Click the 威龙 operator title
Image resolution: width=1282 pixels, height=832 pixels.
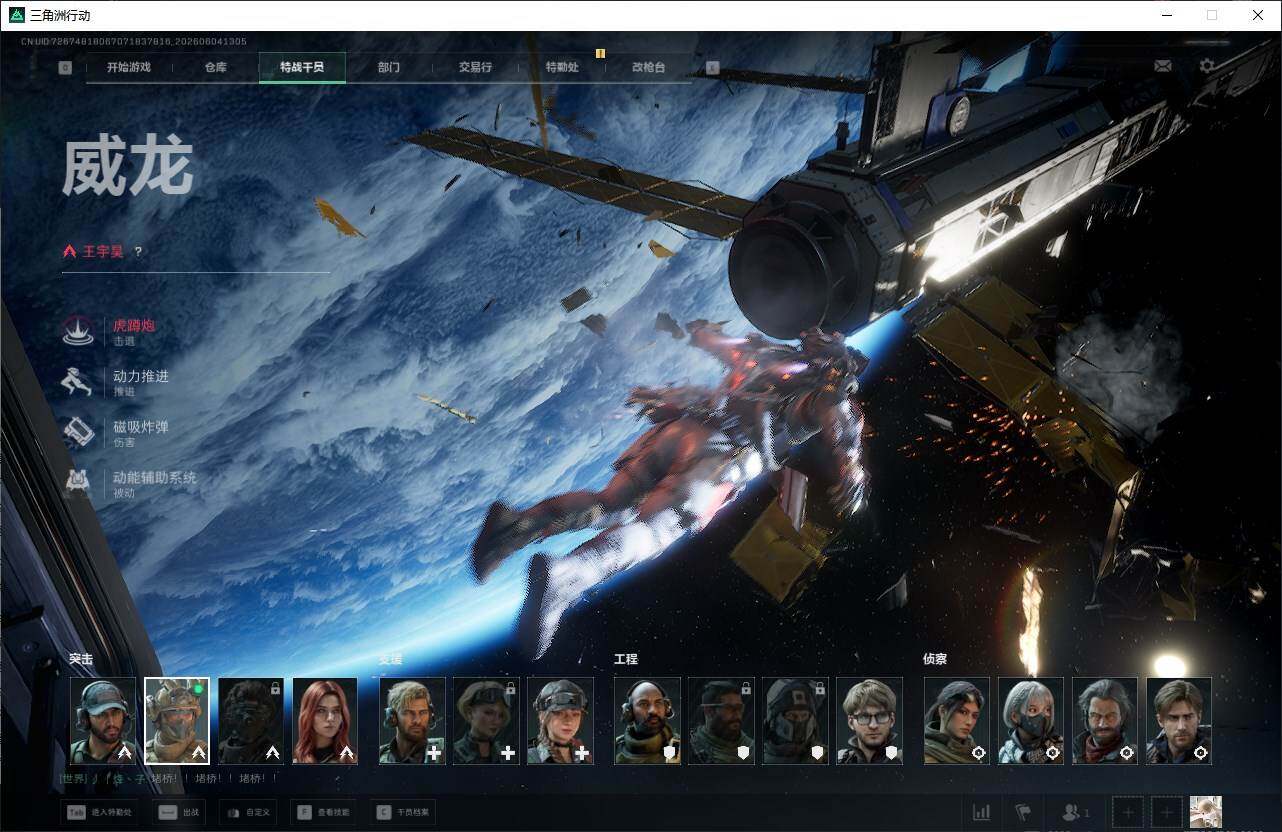(127, 167)
